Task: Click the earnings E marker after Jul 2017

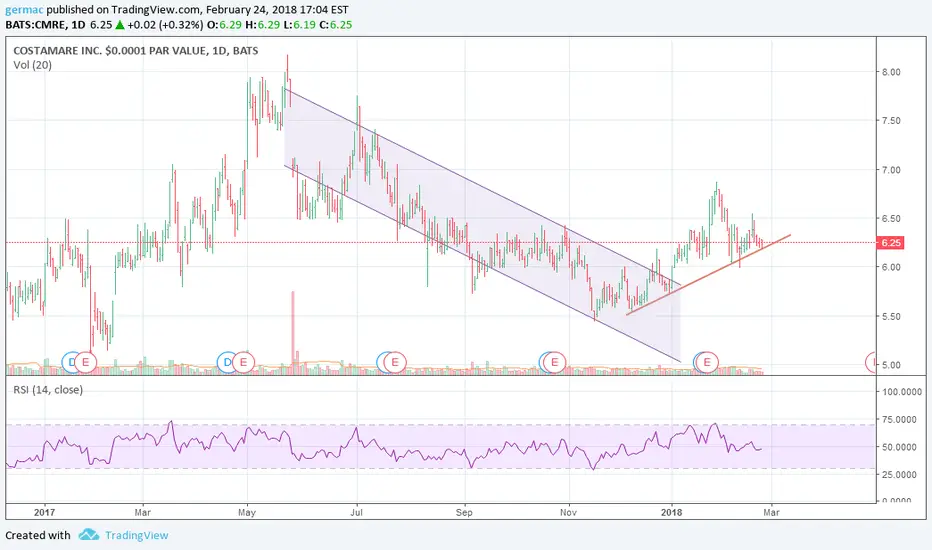Action: (395, 362)
